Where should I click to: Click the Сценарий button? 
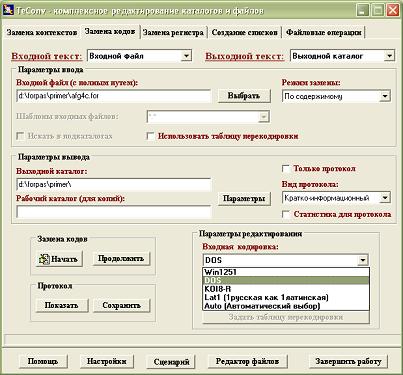pos(171,362)
